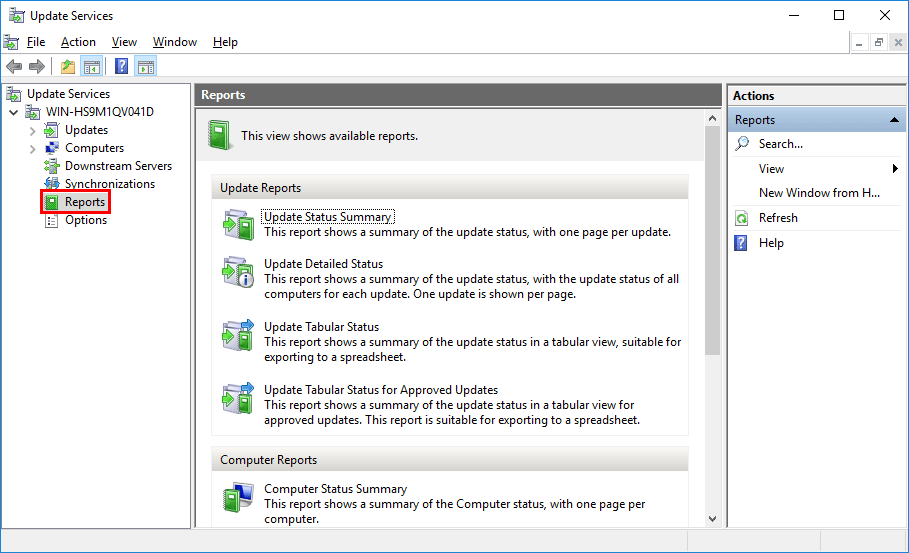Click the Back arrow toolbar icon
Image resolution: width=909 pixels, height=553 pixels.
pos(14,67)
